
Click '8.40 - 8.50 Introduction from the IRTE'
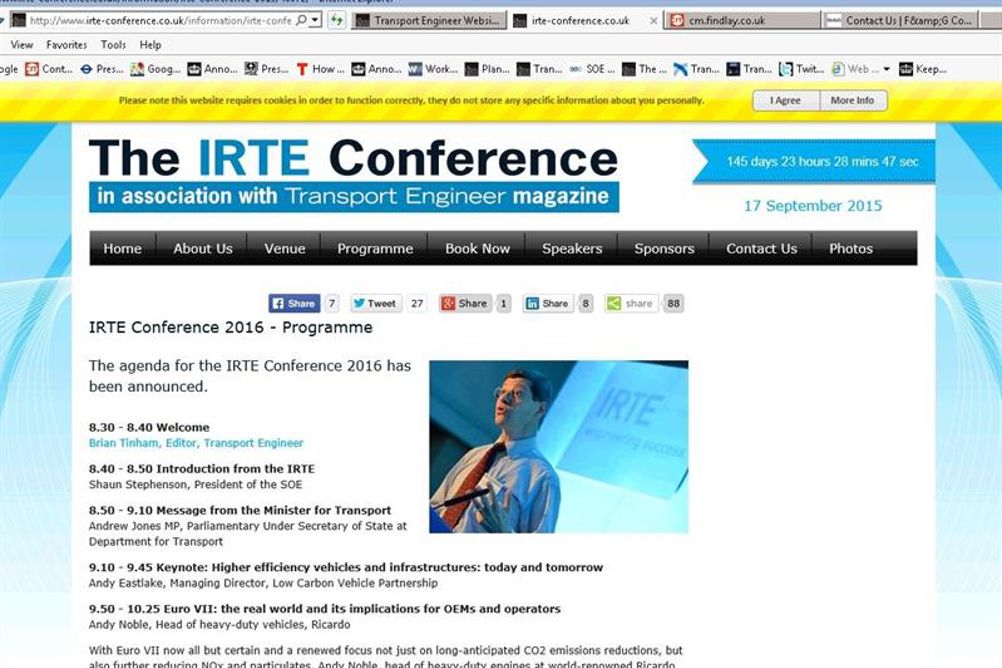[x=202, y=469]
